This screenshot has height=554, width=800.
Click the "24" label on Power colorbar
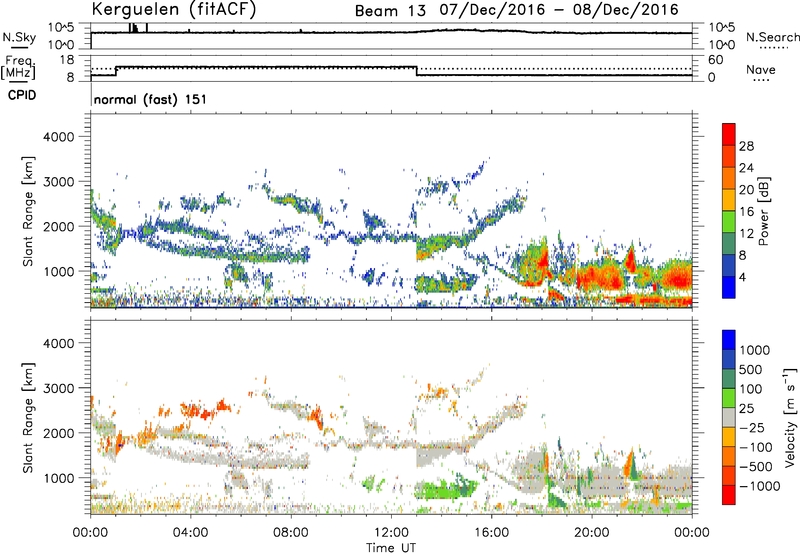click(x=746, y=168)
